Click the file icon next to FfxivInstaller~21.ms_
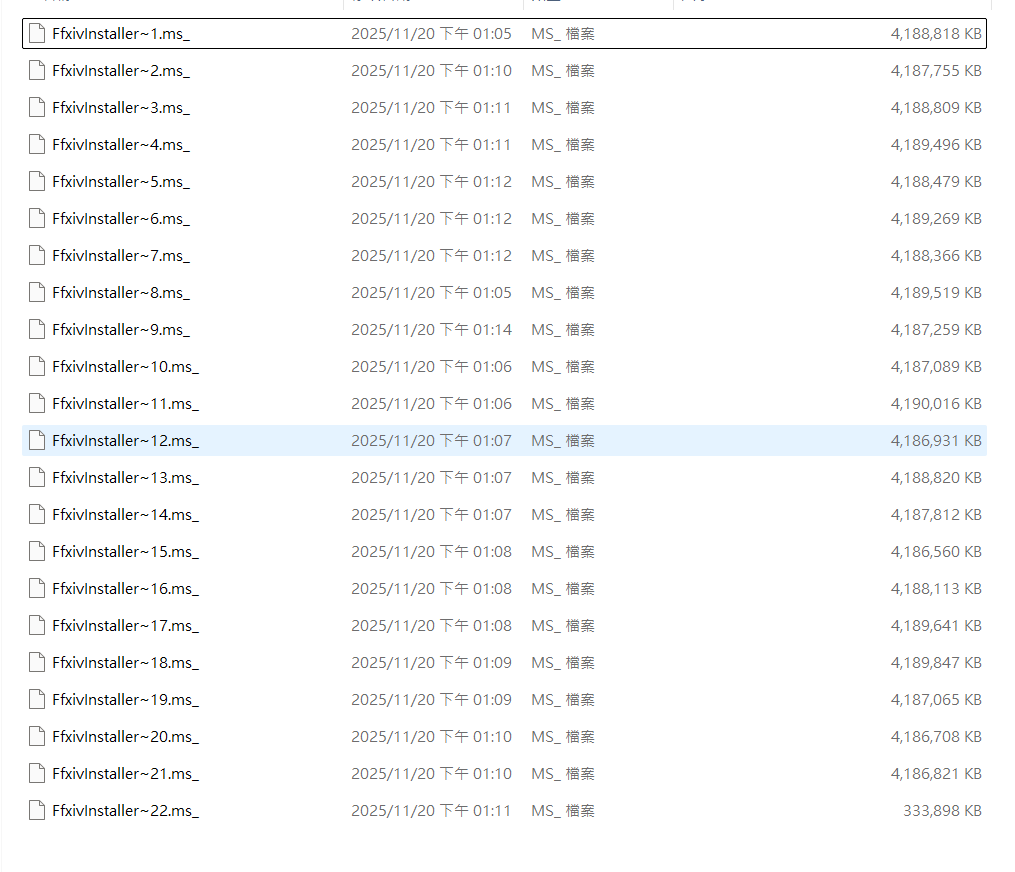 pos(38,774)
